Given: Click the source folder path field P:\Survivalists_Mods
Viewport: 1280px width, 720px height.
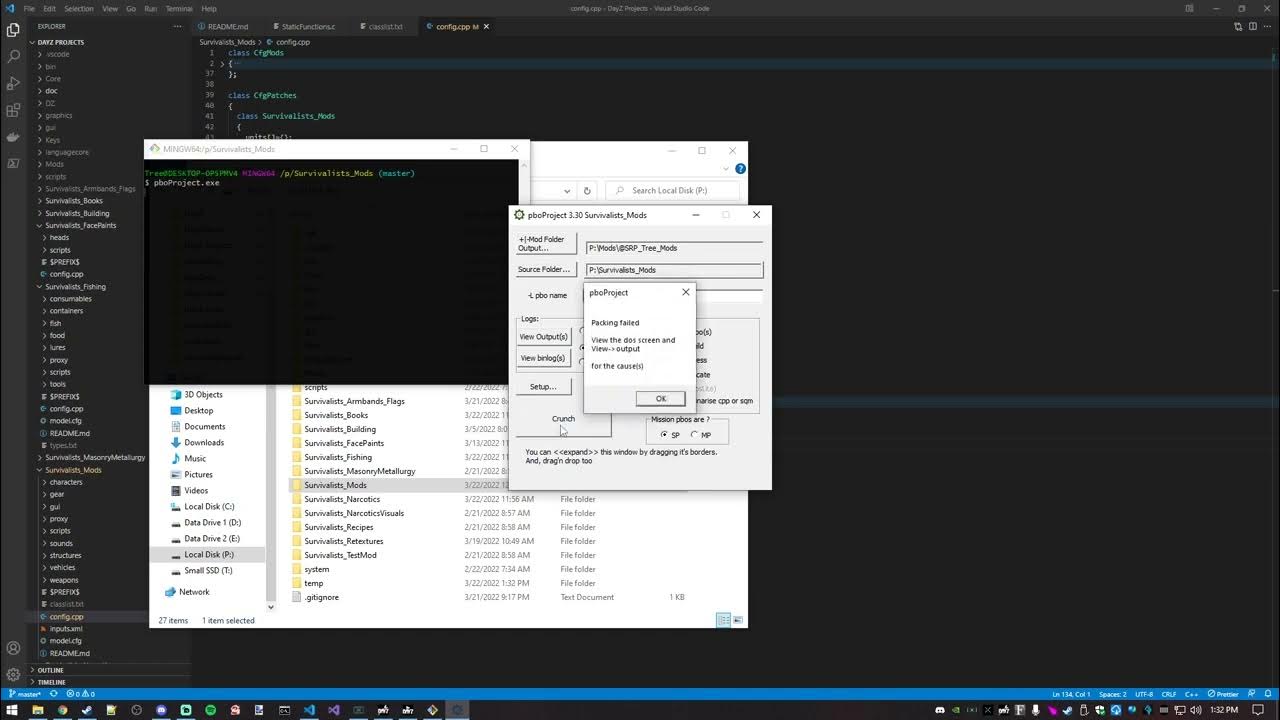Looking at the screenshot, I should pyautogui.click(x=674, y=270).
